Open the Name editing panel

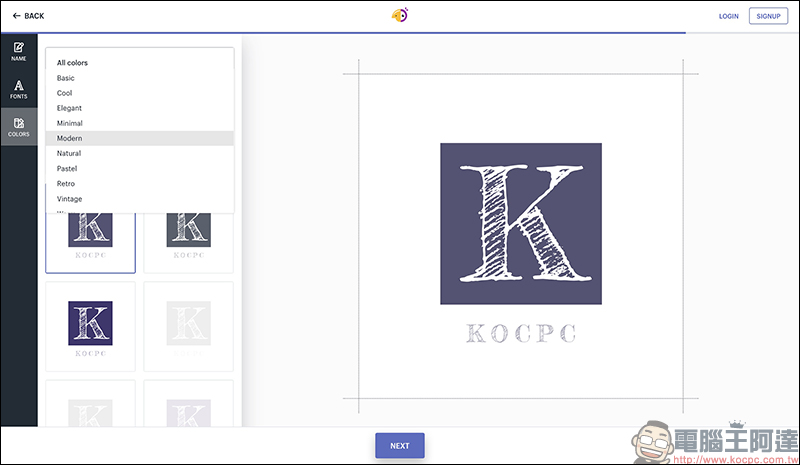coord(19,52)
